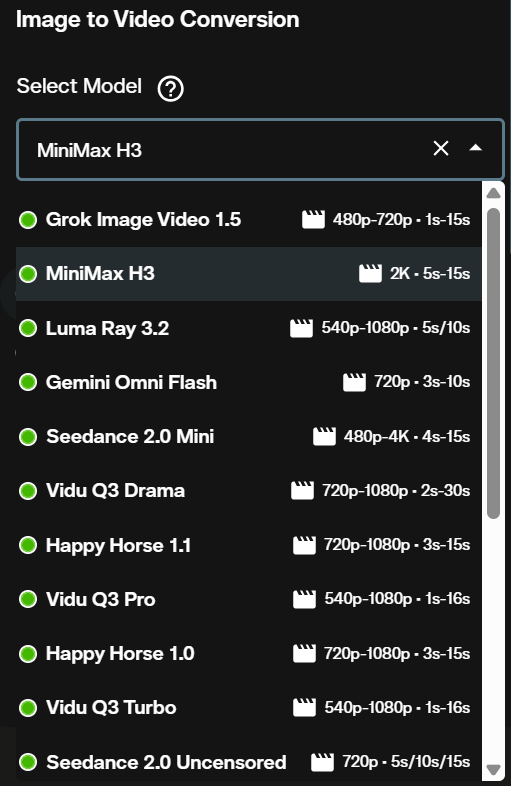Click green status dot for Vidu Q3 Pro
Viewport: 511px width, 786px height.
28,599
